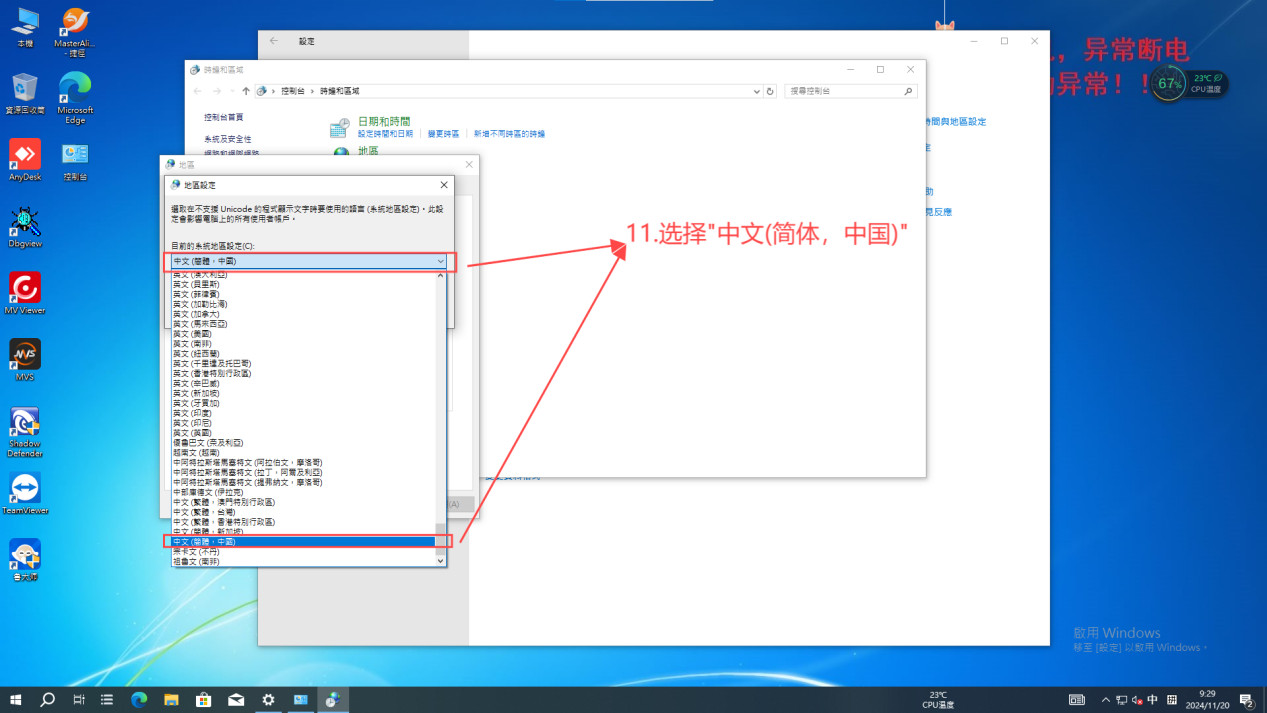Open the TeamViewer desktop icon
Viewport: 1267px width, 713px height.
(x=25, y=490)
